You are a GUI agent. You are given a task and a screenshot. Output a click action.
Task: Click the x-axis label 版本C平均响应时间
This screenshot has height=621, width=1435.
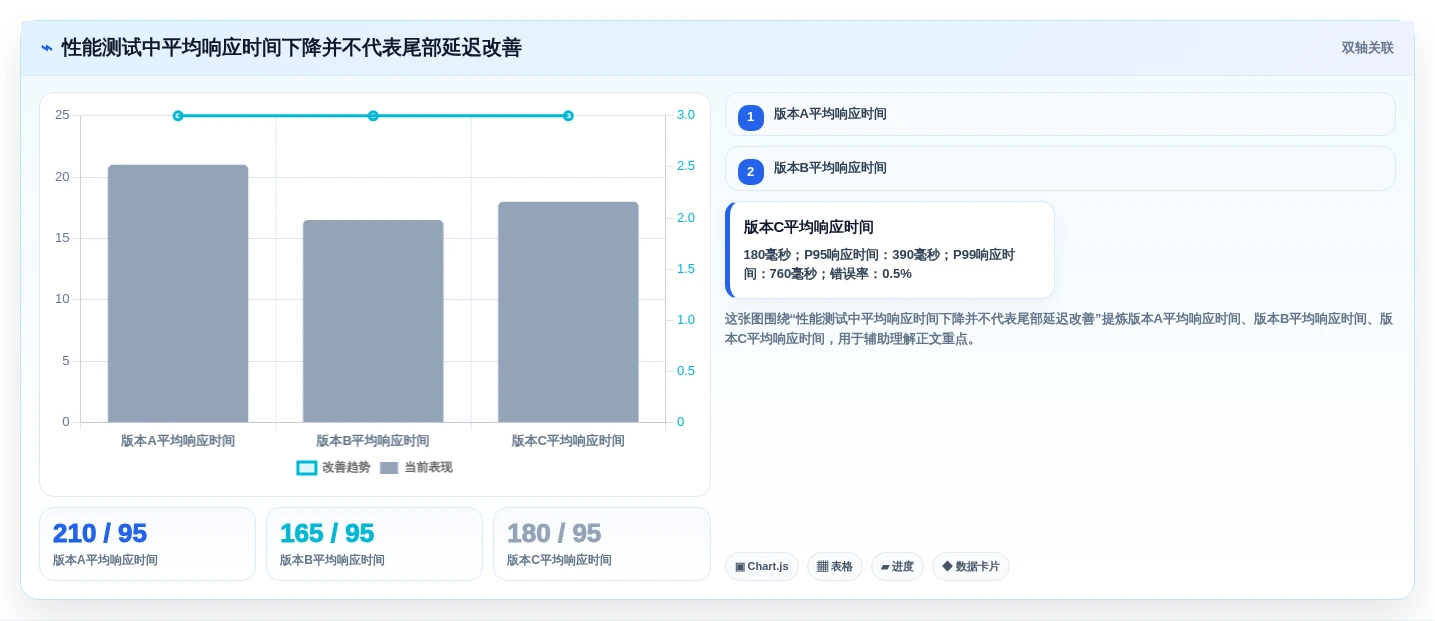pos(568,440)
